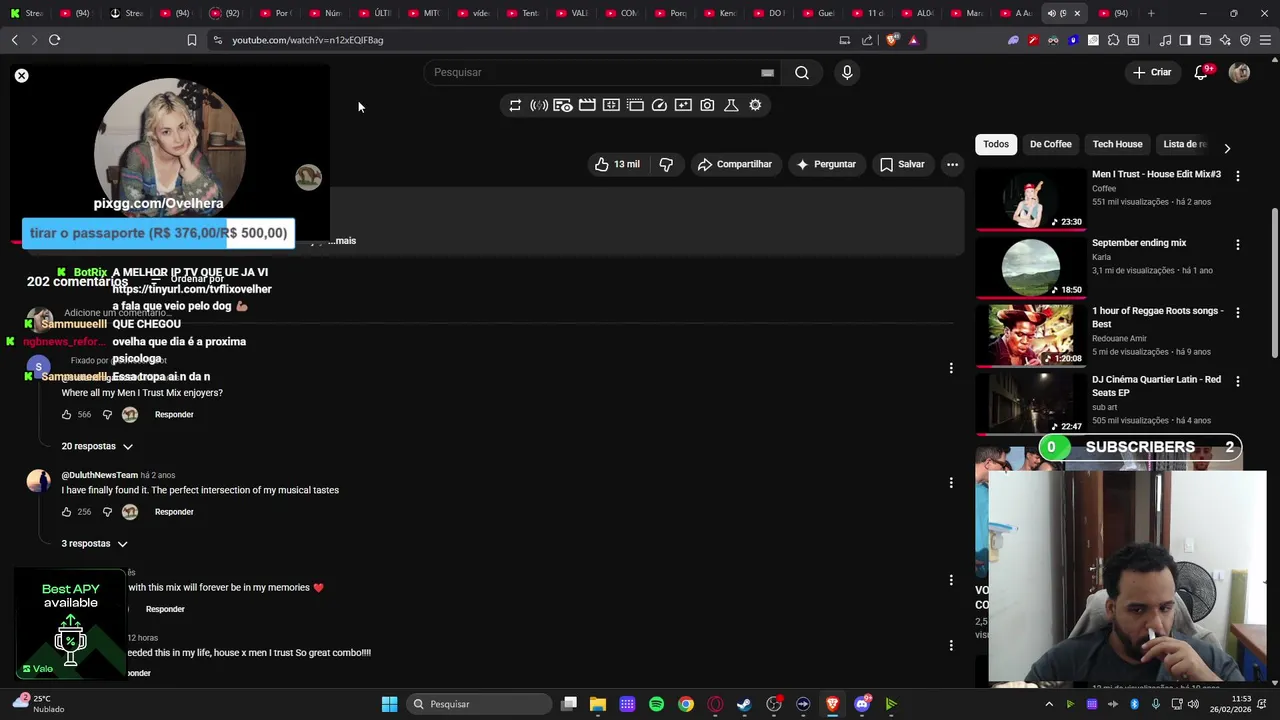Close the overlay with X at top left

[x=21, y=75]
